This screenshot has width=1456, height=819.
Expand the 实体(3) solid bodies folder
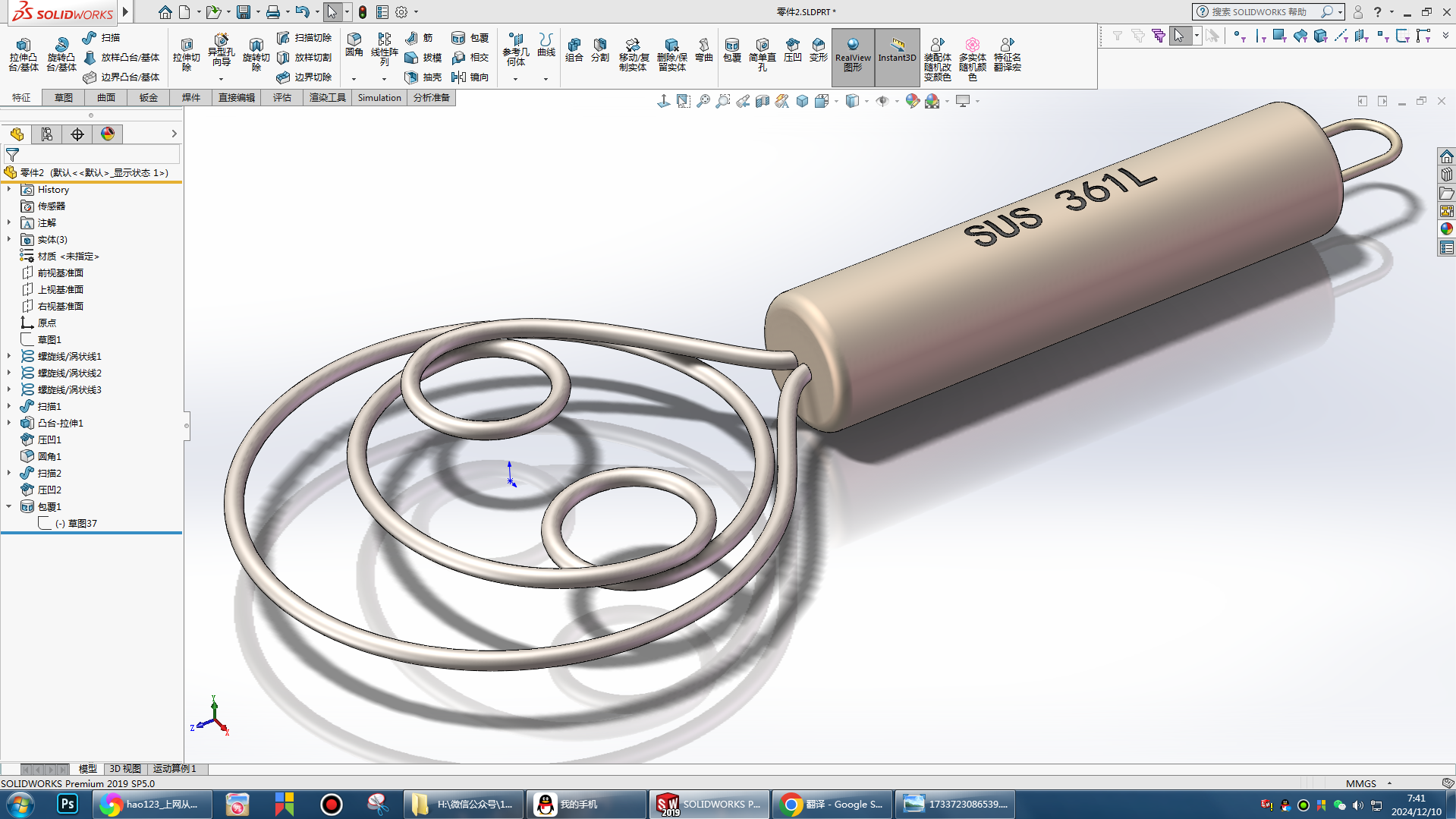(x=9, y=240)
